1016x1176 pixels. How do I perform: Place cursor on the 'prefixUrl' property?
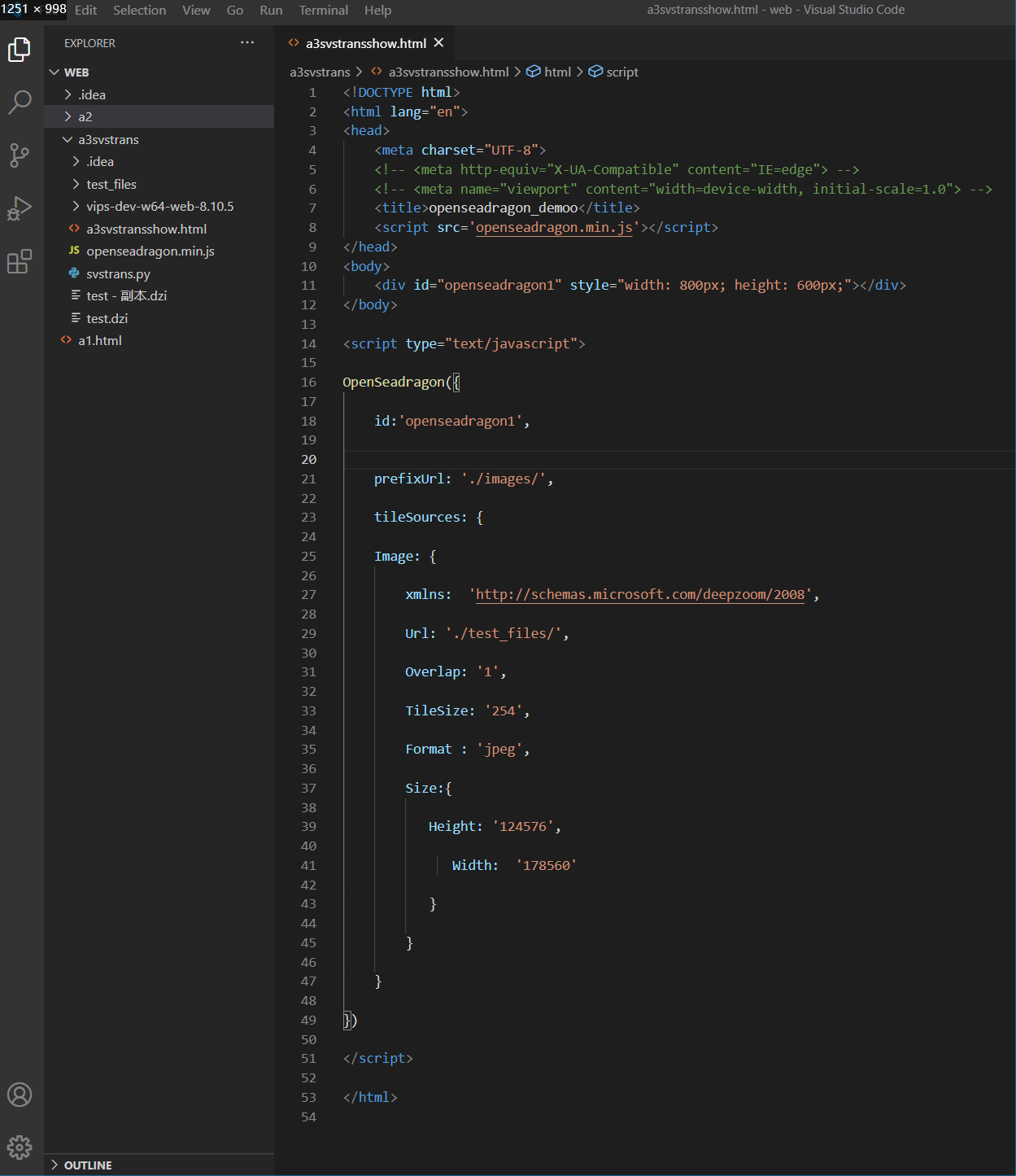pyautogui.click(x=409, y=479)
